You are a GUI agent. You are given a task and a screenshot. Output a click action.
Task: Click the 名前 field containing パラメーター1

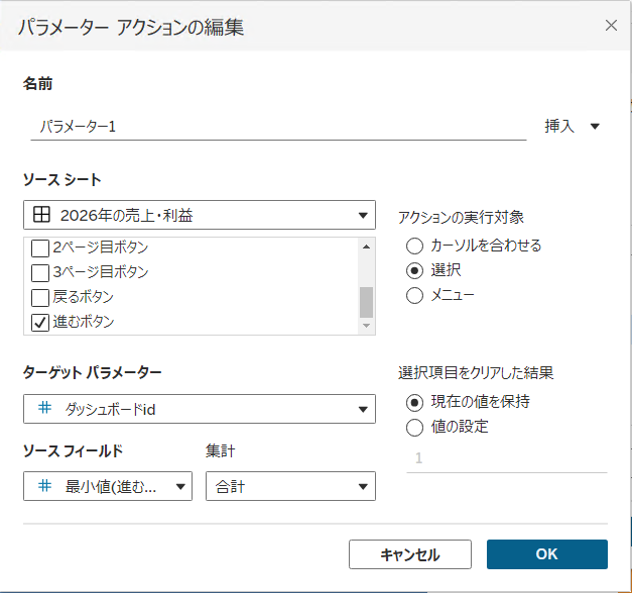pyautogui.click(x=279, y=127)
